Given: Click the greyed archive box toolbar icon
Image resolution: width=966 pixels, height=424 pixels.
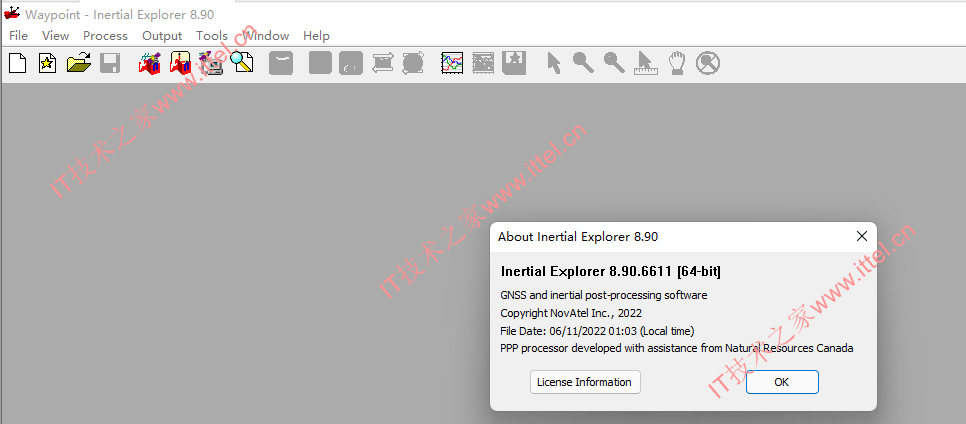Looking at the screenshot, I should click(x=281, y=63).
